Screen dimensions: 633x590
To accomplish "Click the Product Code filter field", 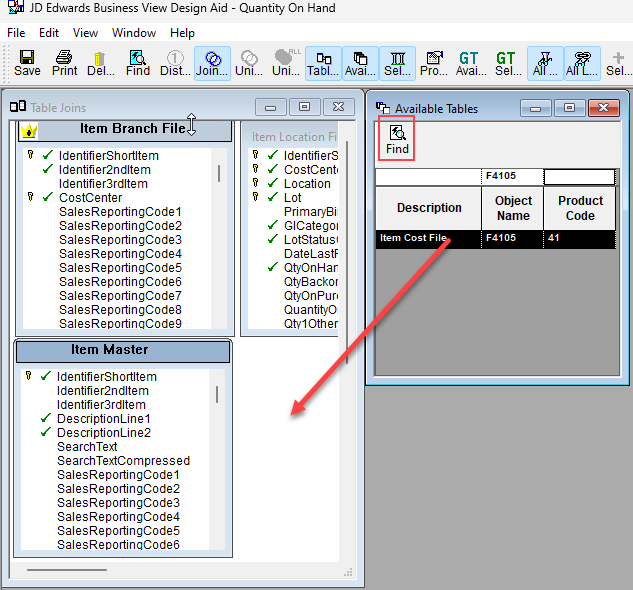I will [x=579, y=176].
